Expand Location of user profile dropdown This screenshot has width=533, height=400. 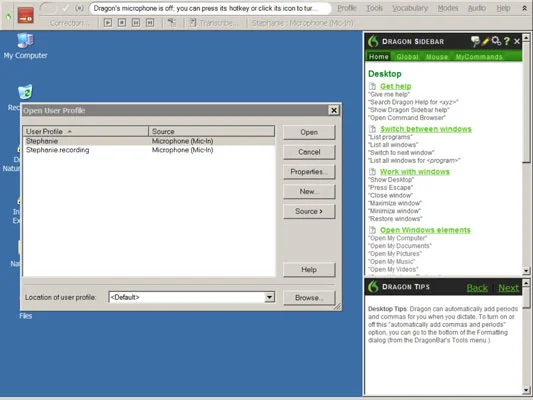click(x=269, y=297)
